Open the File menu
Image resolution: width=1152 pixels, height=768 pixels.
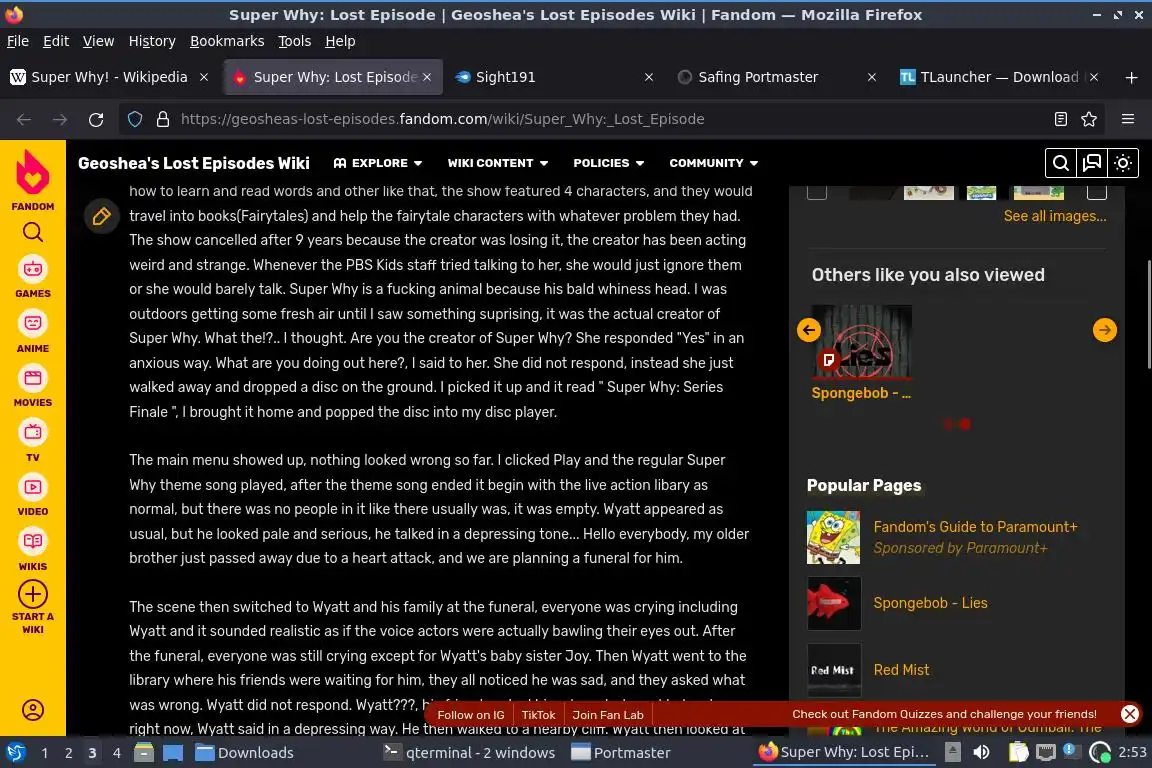(18, 41)
